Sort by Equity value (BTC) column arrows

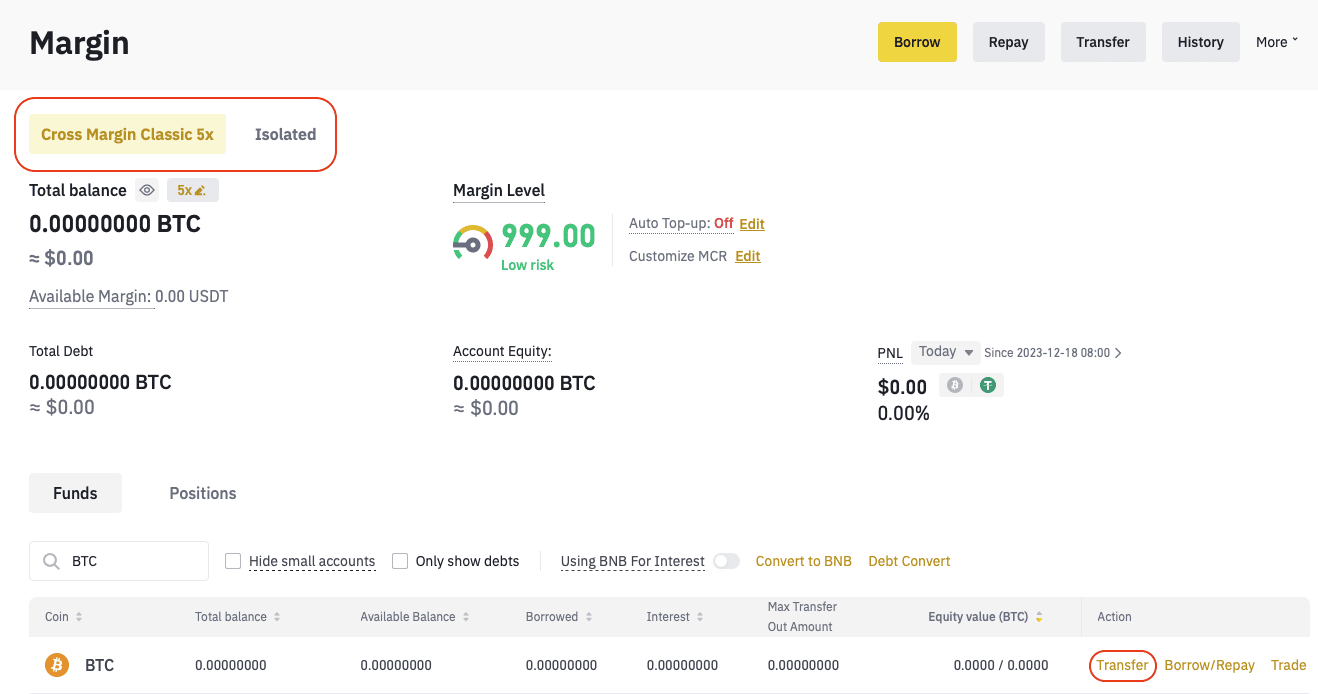point(1039,617)
